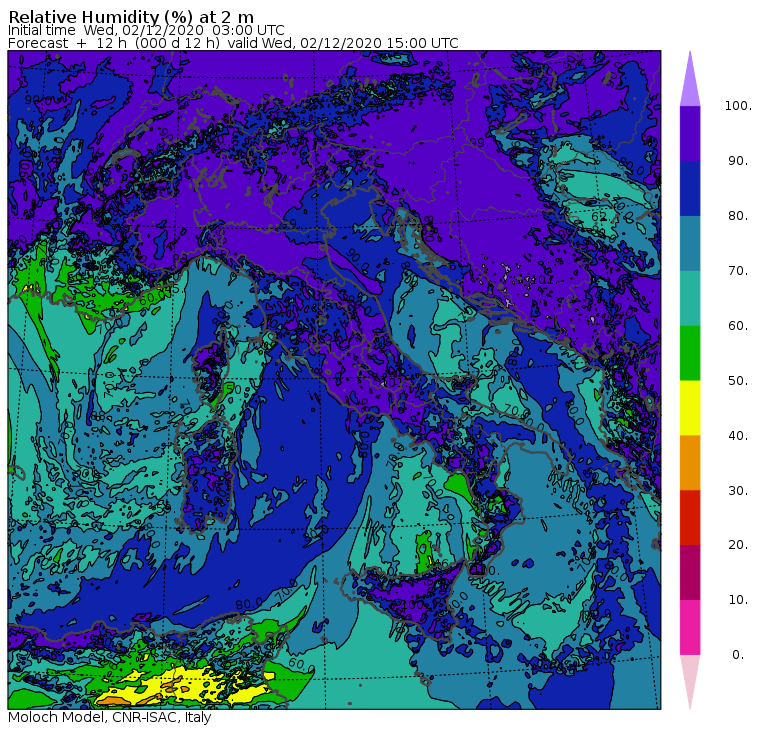Select the green 50–60 legend band
This screenshot has height=731, width=760.
coord(690,353)
